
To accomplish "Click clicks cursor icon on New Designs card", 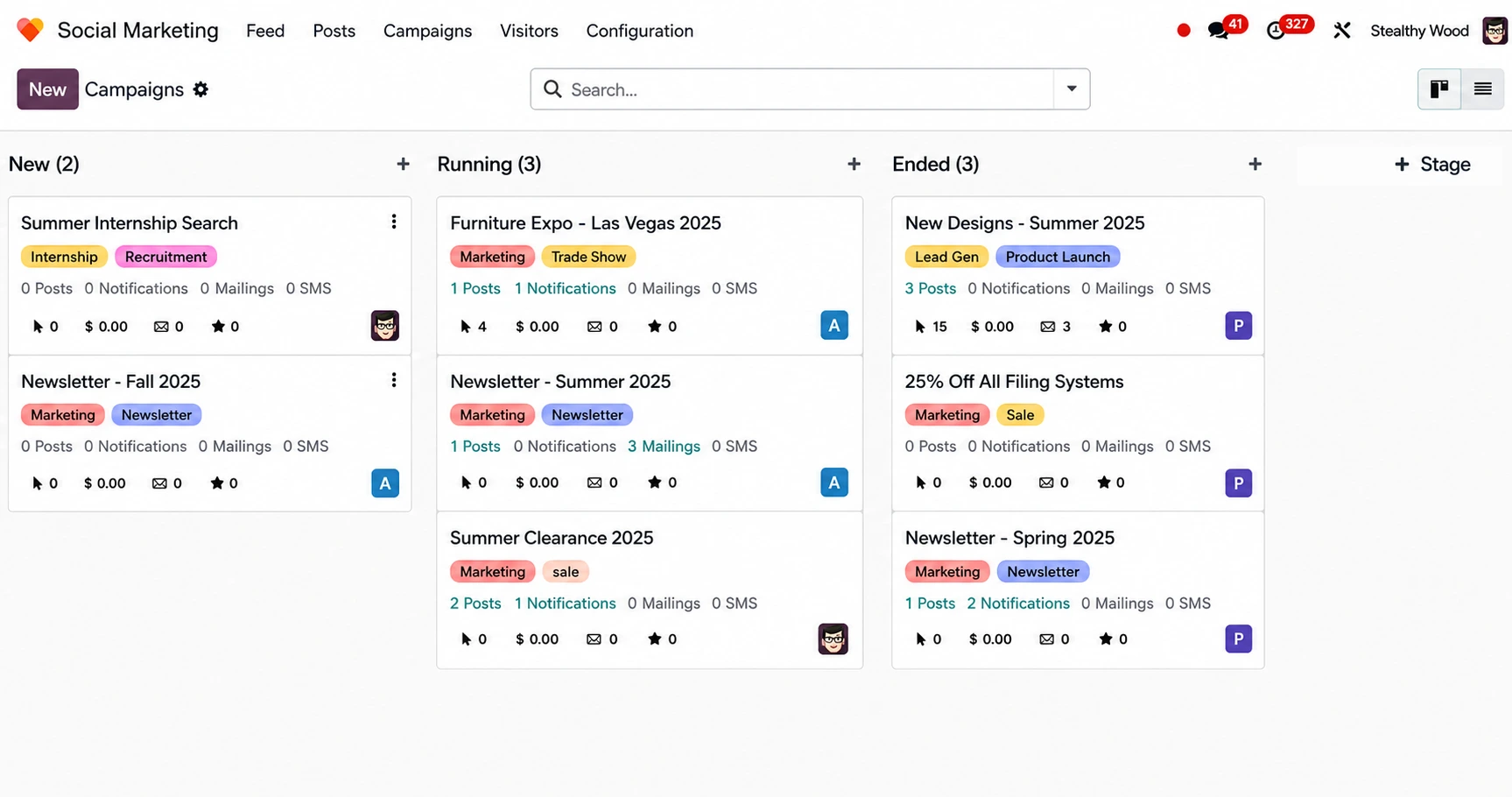I will pyautogui.click(x=920, y=327).
